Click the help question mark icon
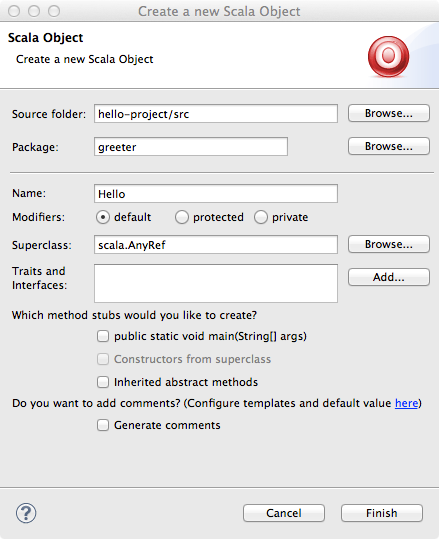Image resolution: width=439 pixels, height=539 pixels. point(26,513)
